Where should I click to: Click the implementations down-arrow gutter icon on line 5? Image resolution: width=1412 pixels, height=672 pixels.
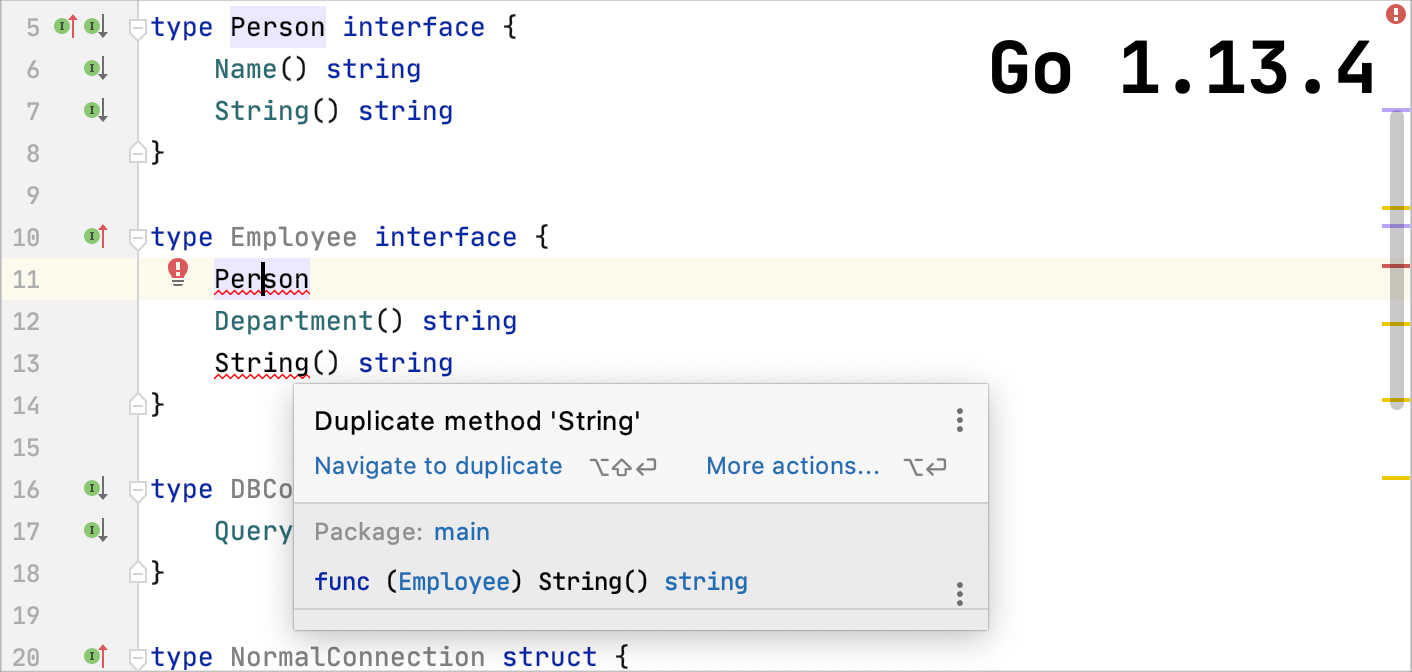96,27
